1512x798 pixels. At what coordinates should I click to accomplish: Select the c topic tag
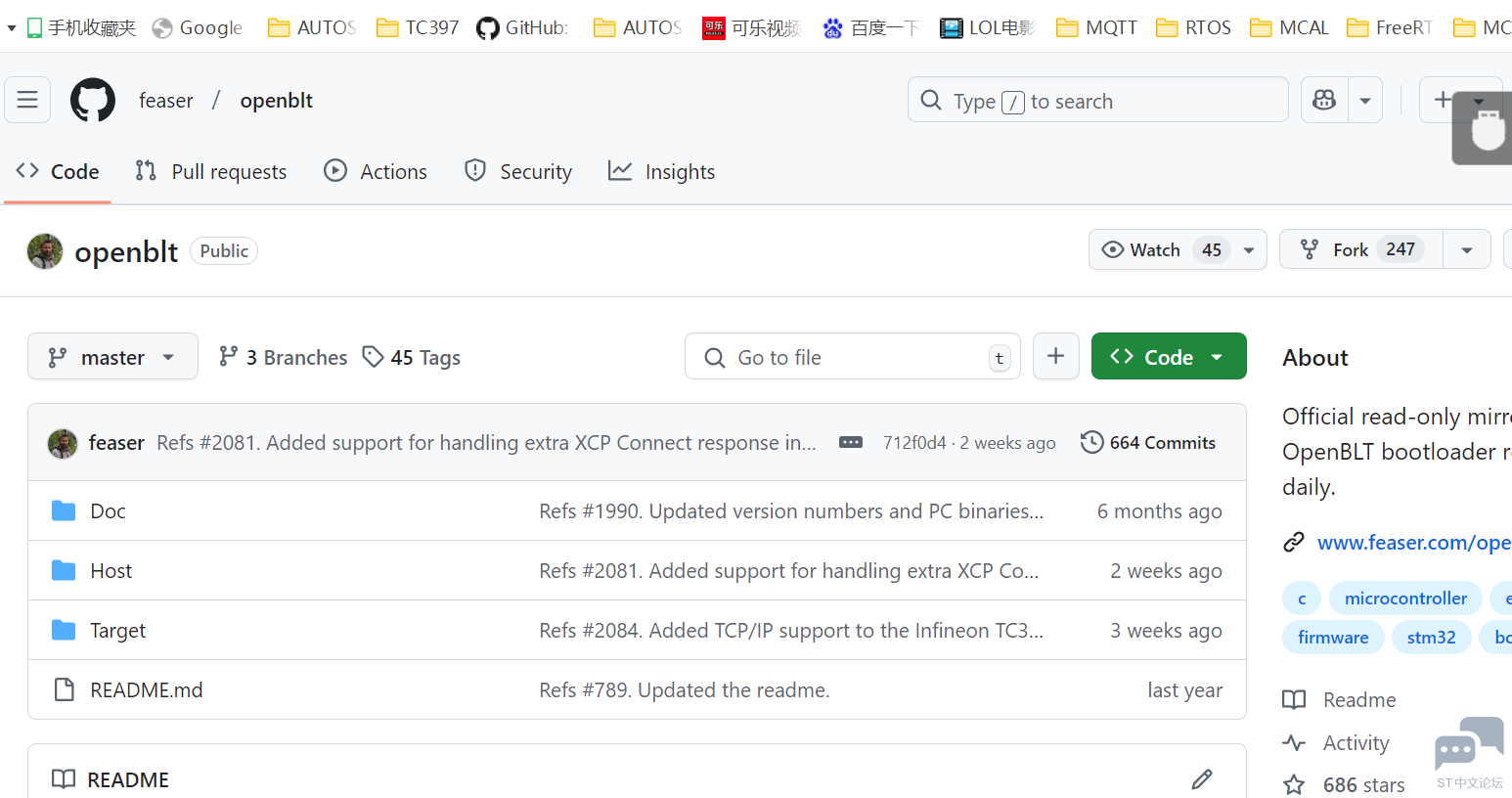(1302, 598)
